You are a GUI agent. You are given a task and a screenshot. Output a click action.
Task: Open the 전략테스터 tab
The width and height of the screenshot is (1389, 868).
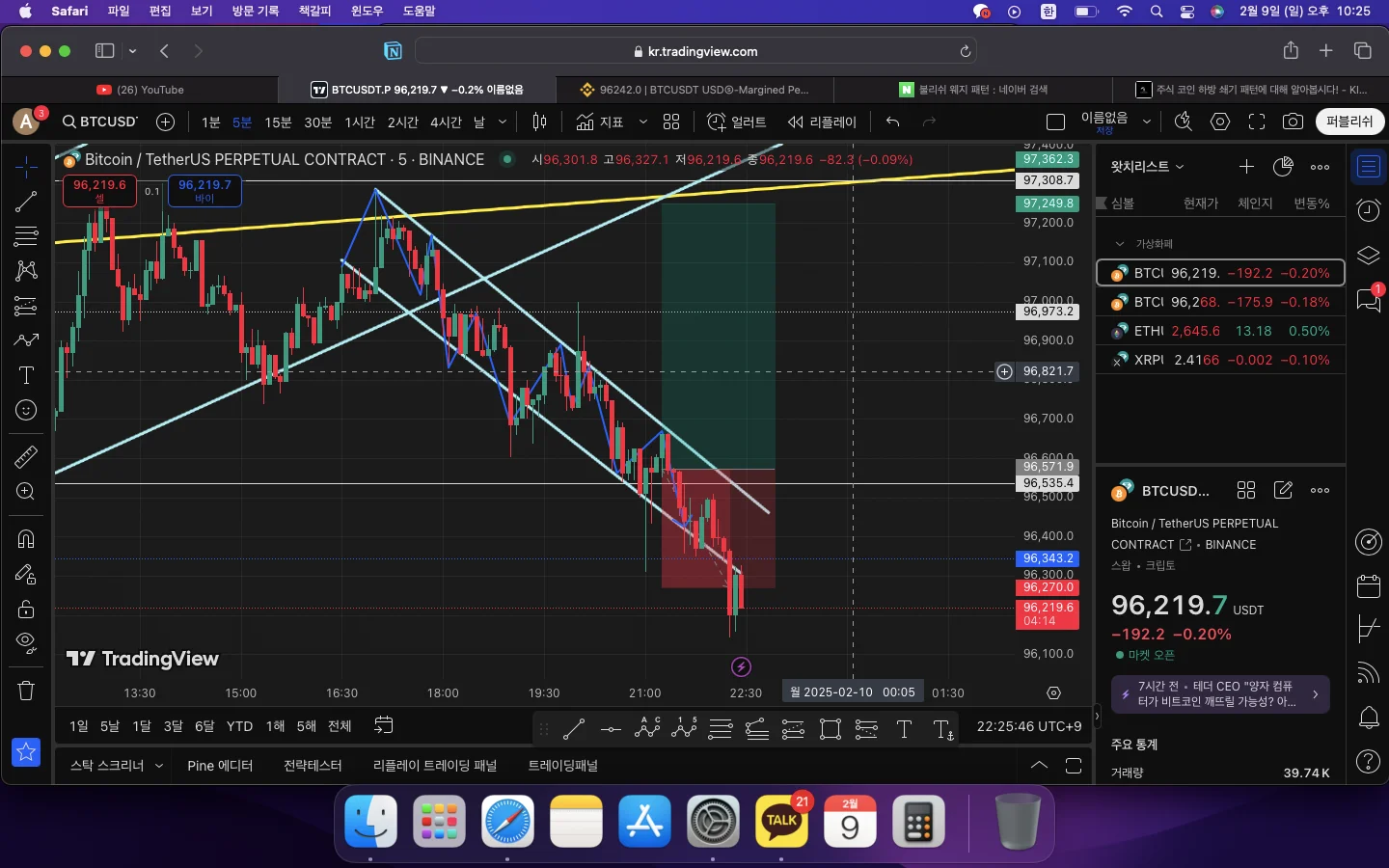313,766
